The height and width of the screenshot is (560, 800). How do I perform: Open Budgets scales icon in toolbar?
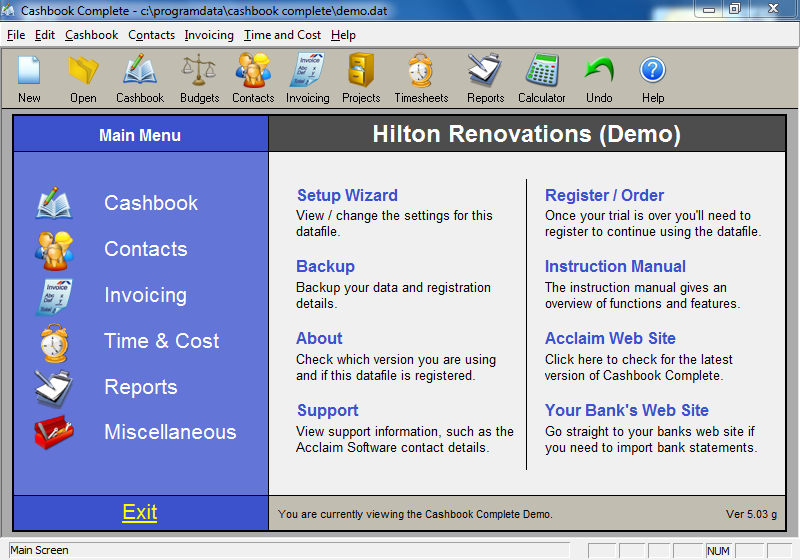199,71
